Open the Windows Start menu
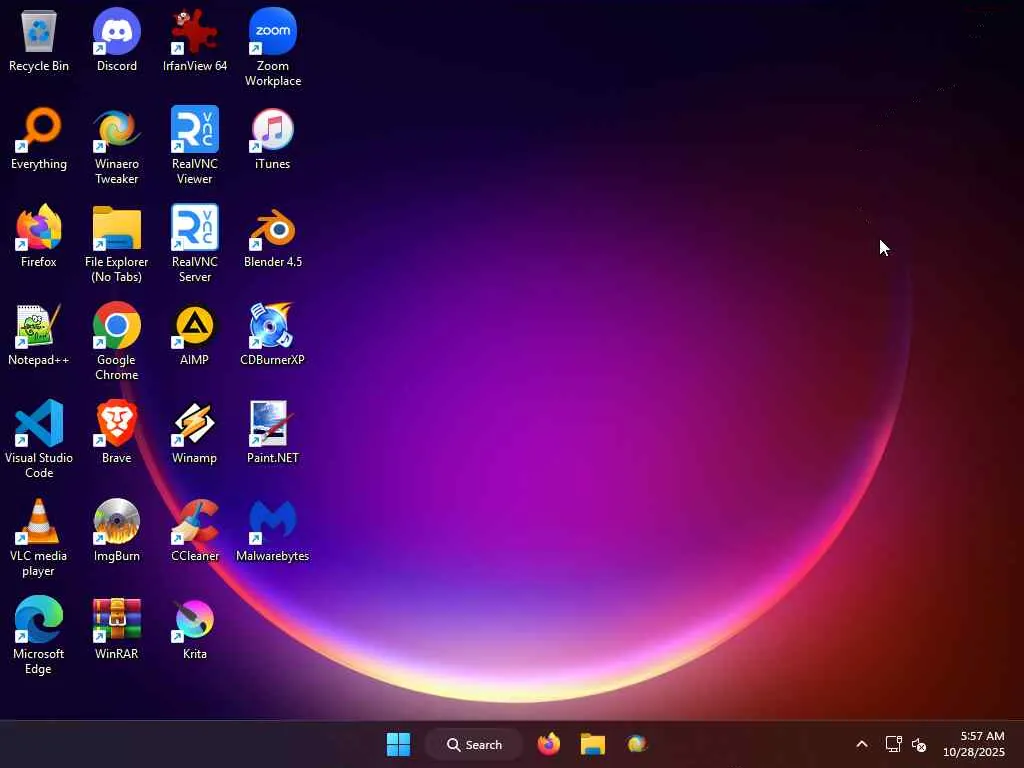The image size is (1024, 768). click(x=398, y=744)
